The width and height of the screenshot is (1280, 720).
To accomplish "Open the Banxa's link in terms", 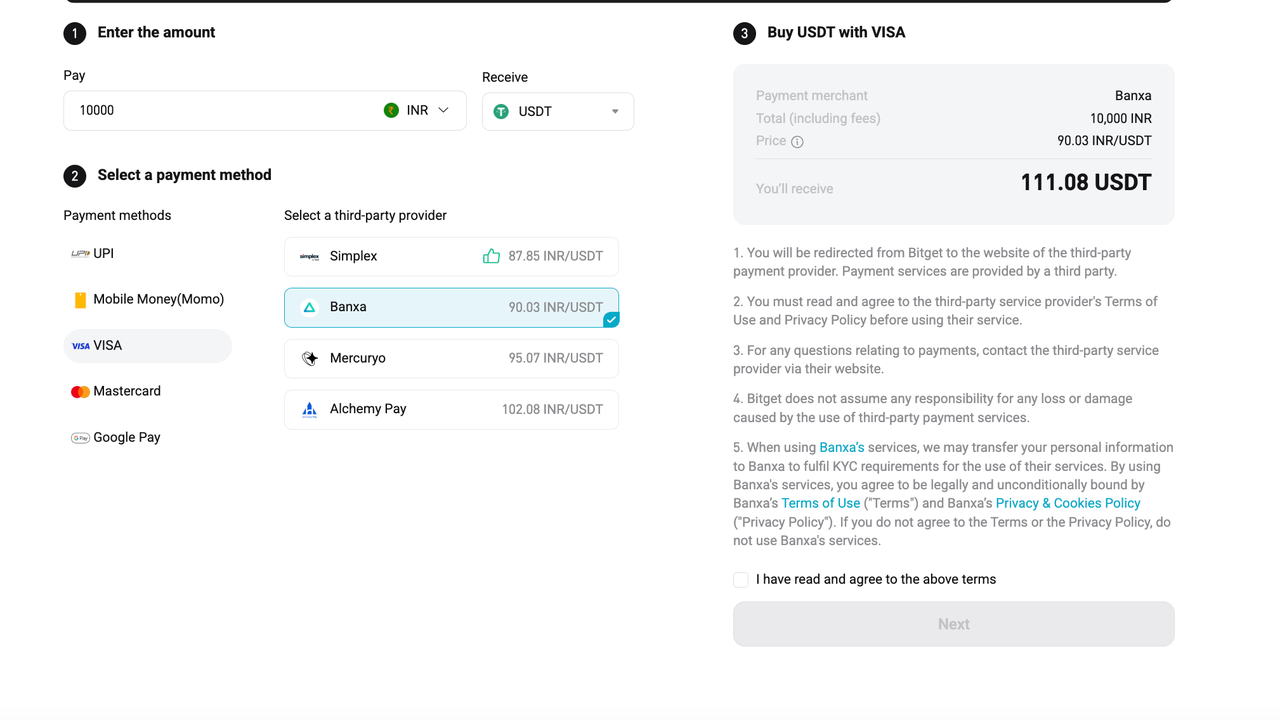I will click(842, 448).
